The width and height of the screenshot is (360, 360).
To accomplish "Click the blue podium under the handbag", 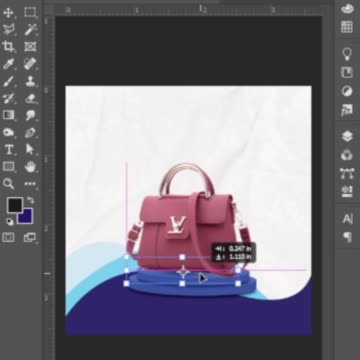I will tap(192, 283).
